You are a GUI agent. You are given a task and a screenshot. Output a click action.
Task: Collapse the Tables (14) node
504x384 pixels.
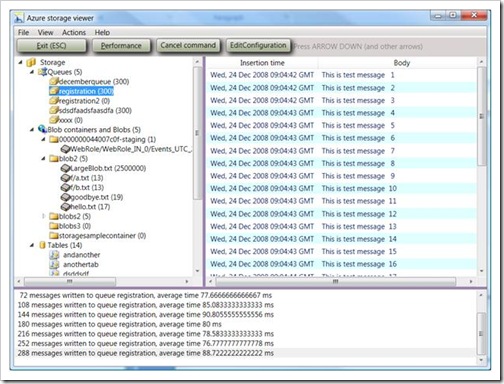[x=32, y=245]
